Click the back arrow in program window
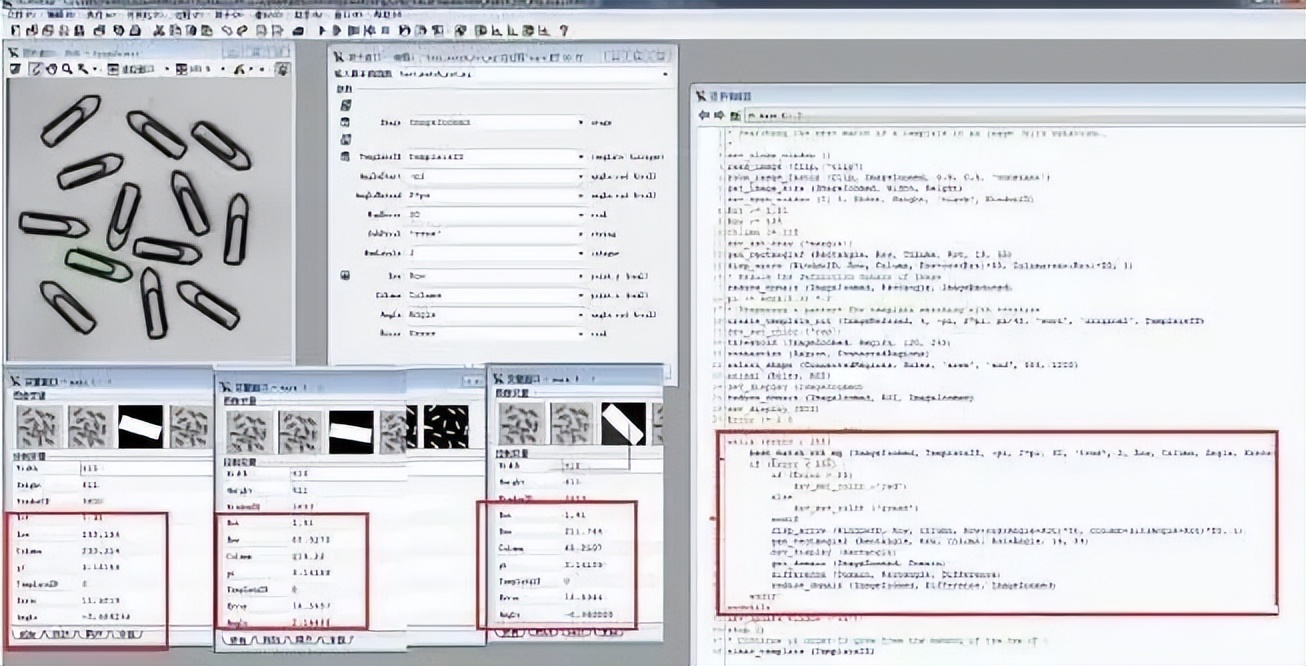This screenshot has height=666, width=1306. click(x=704, y=116)
